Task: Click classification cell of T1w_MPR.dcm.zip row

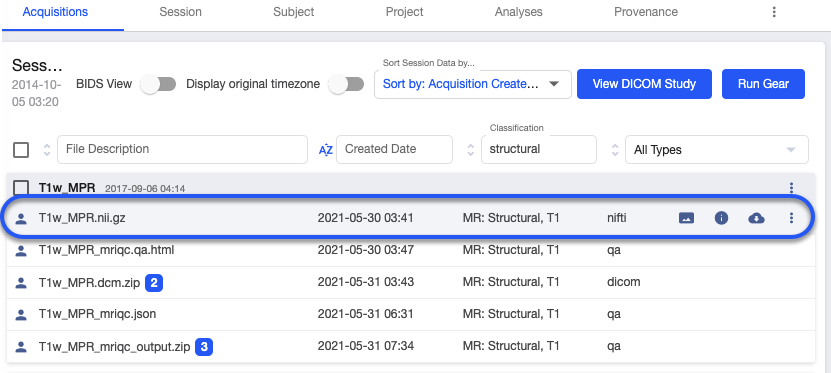Action: pyautogui.click(x=511, y=282)
